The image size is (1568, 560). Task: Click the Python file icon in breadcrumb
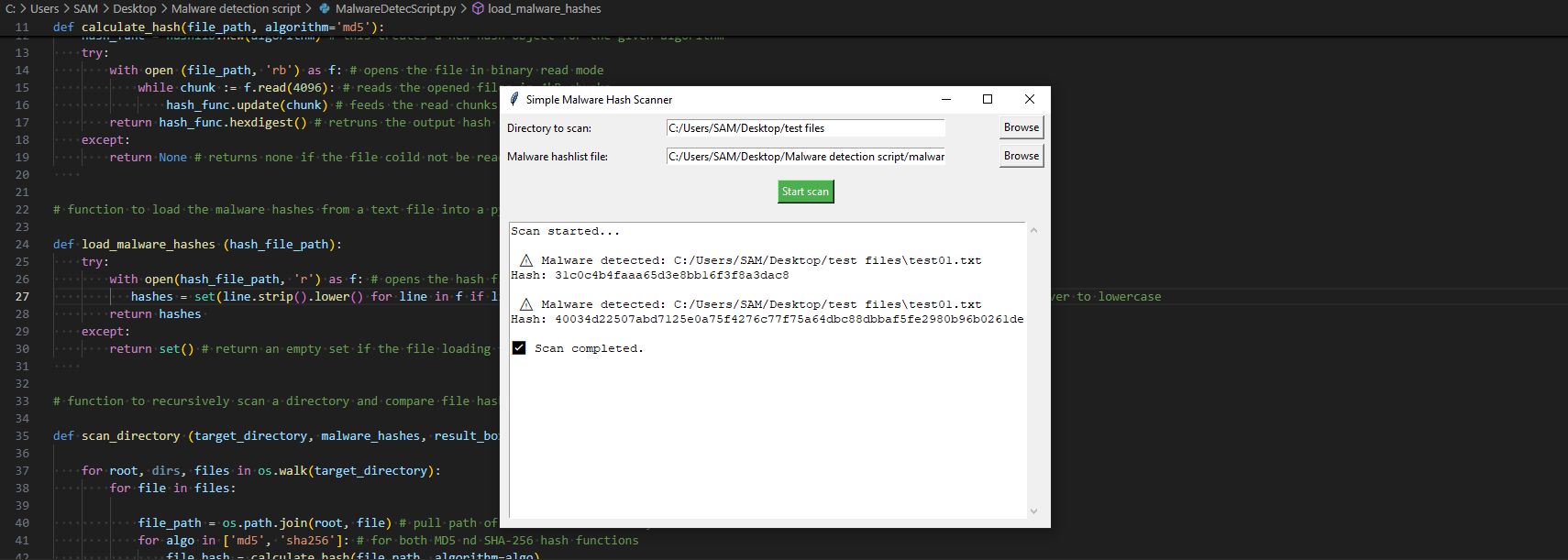[325, 8]
